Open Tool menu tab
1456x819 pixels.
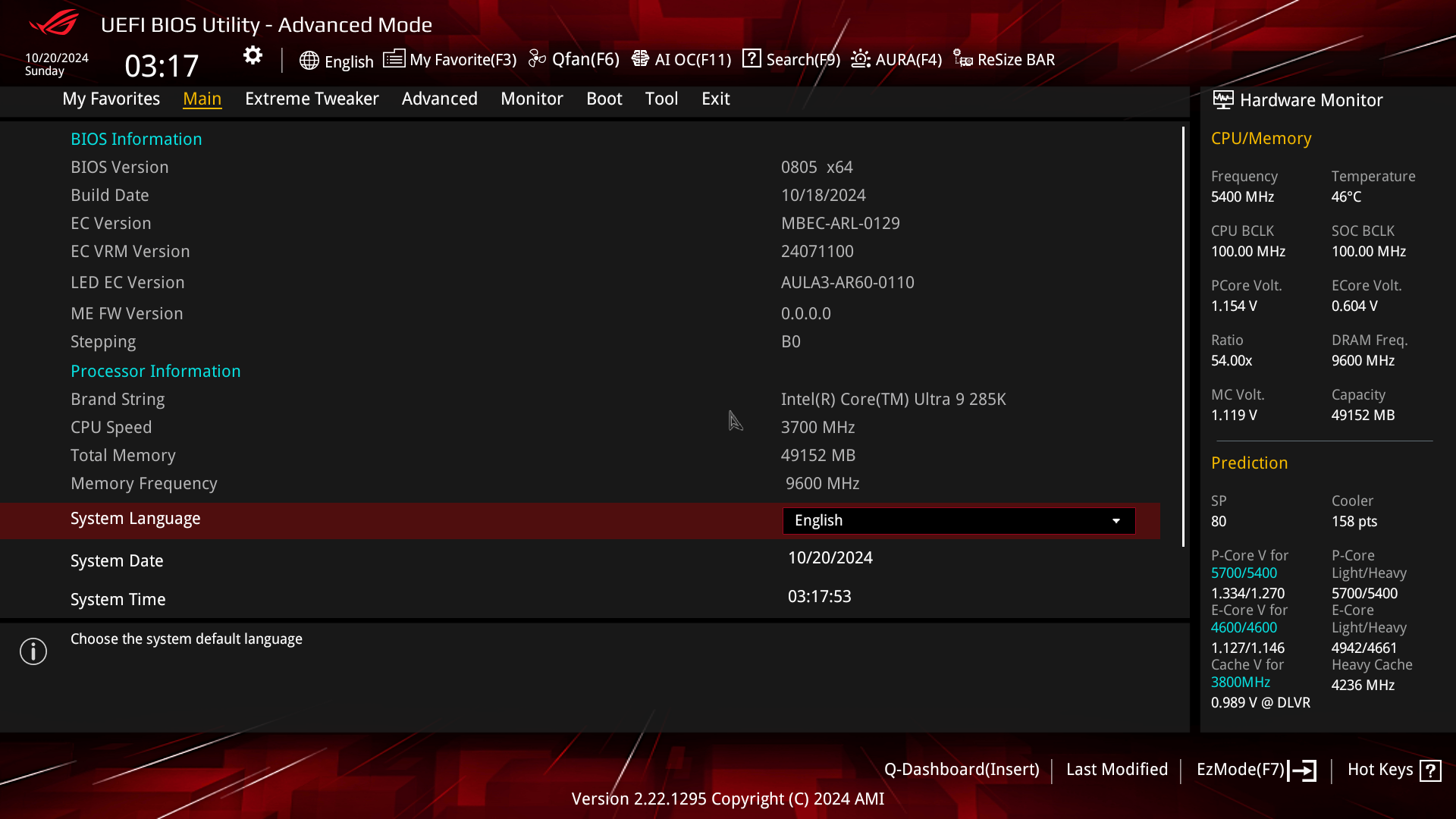(x=662, y=98)
